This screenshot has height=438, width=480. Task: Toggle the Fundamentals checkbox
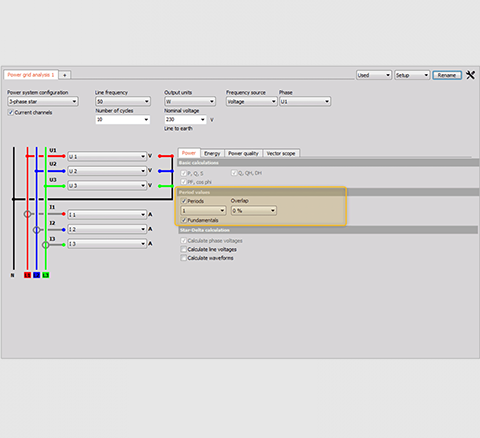[184, 220]
